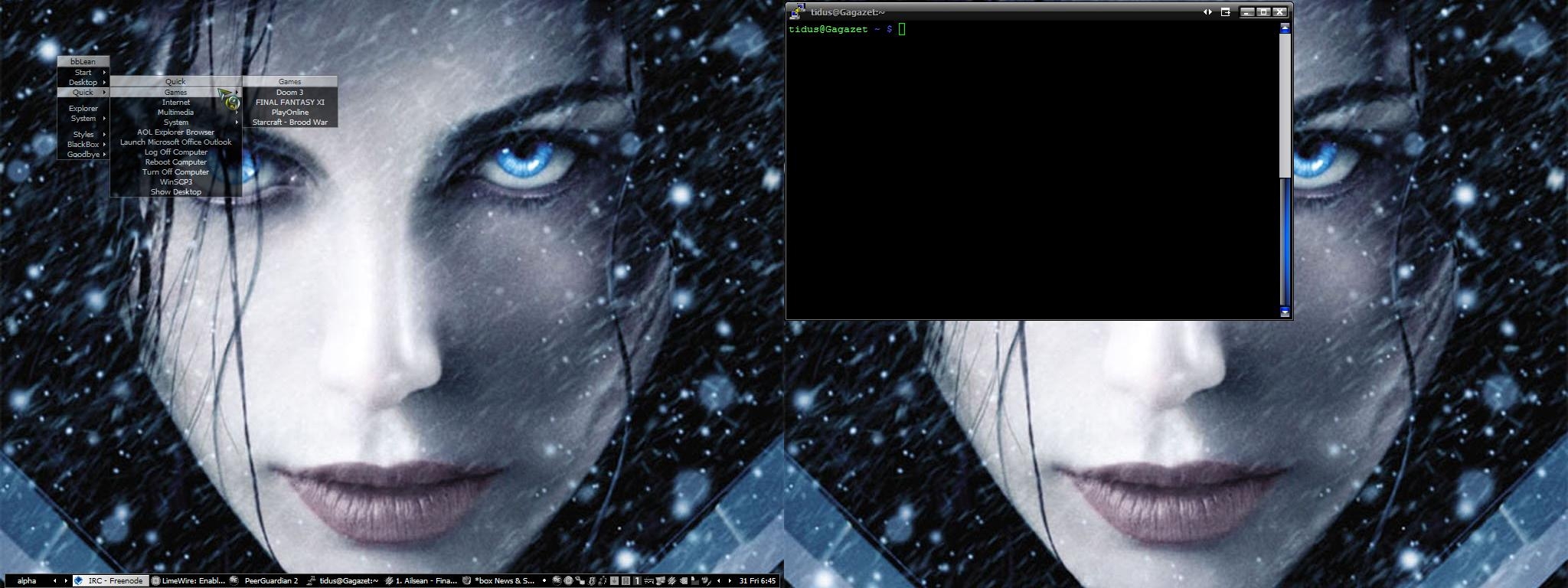The height and width of the screenshot is (588, 1568).
Task: Launch Doom 3 from Games menu
Action: coord(290,92)
